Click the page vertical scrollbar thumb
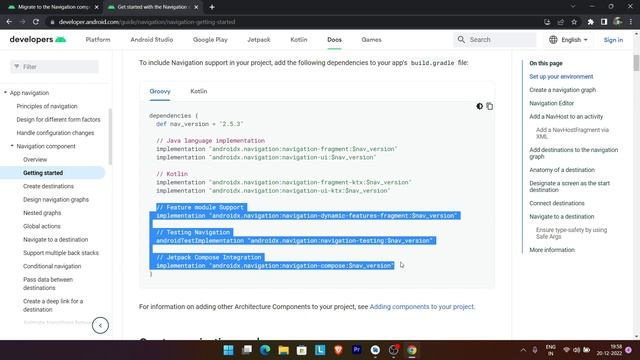The width and height of the screenshot is (640, 360). pos(636,63)
